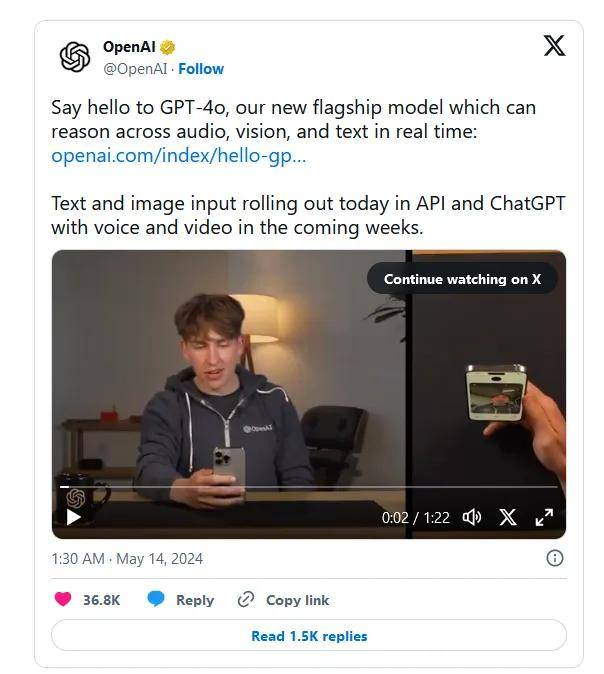This screenshot has height=674, width=604.
Task: Click the OpenAI display name
Action: 129,47
